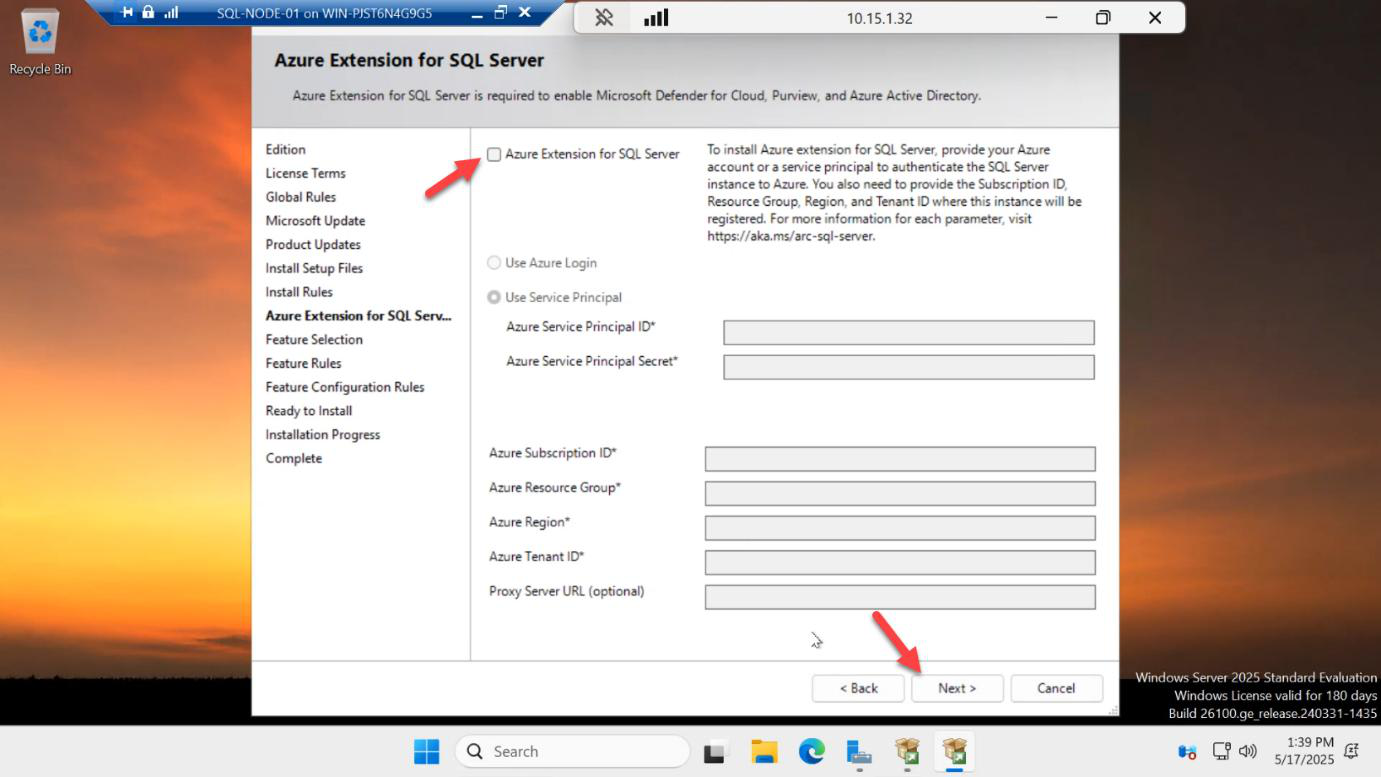Viewport: 1381px width, 777px height.
Task: Select the Use Service Principal radio button
Action: [x=494, y=297]
